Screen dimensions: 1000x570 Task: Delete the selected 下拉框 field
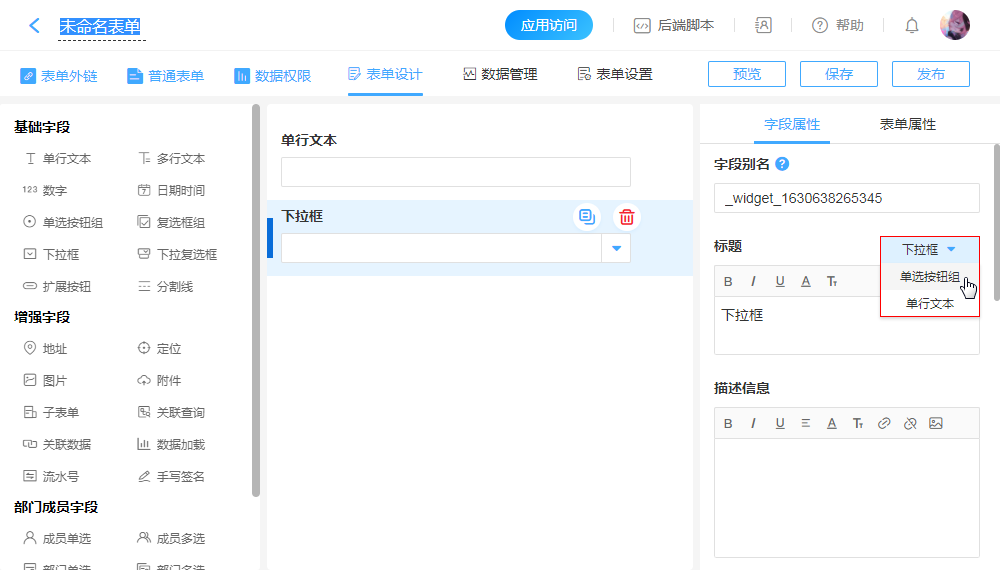(x=626, y=217)
